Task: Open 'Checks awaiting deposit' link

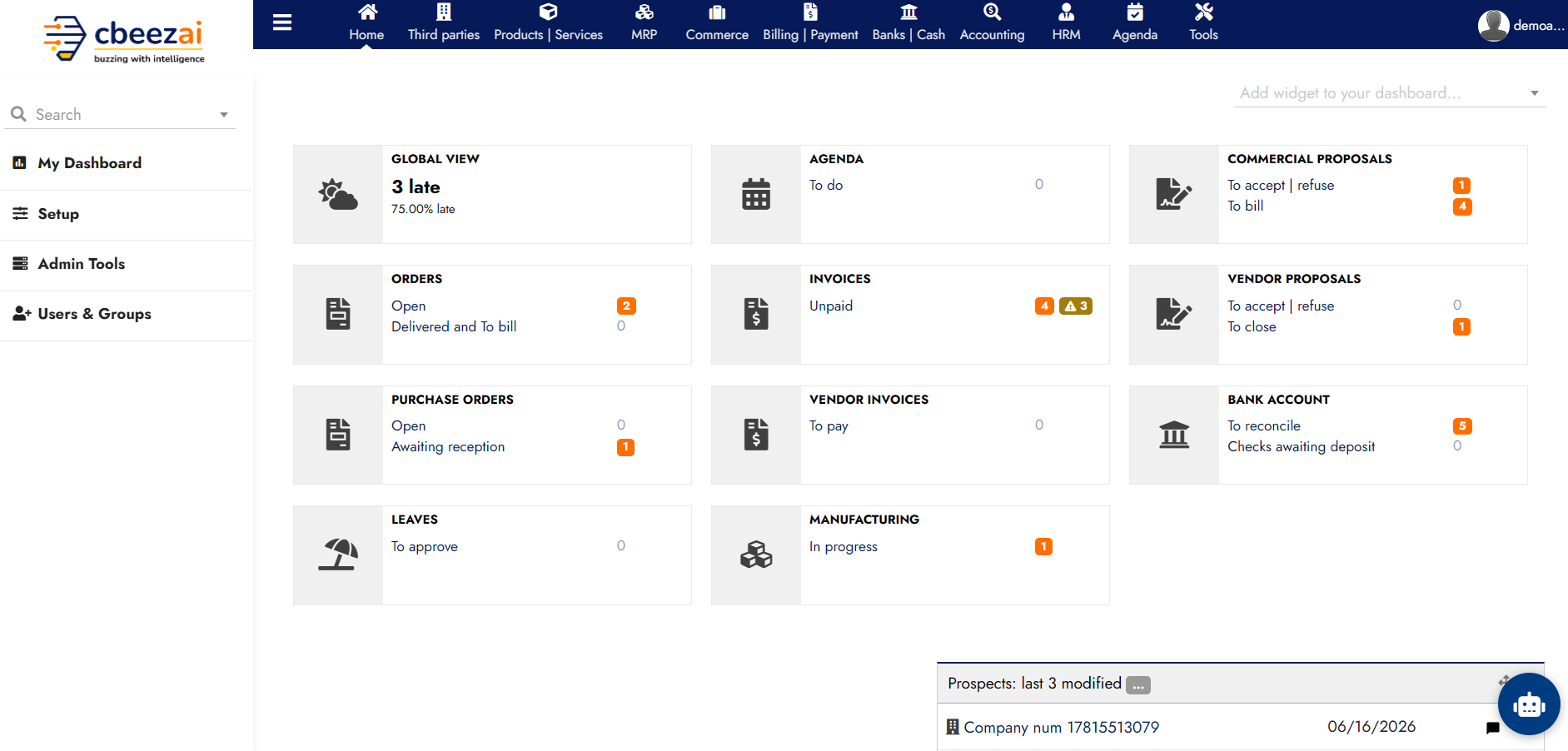Action: coord(1301,447)
